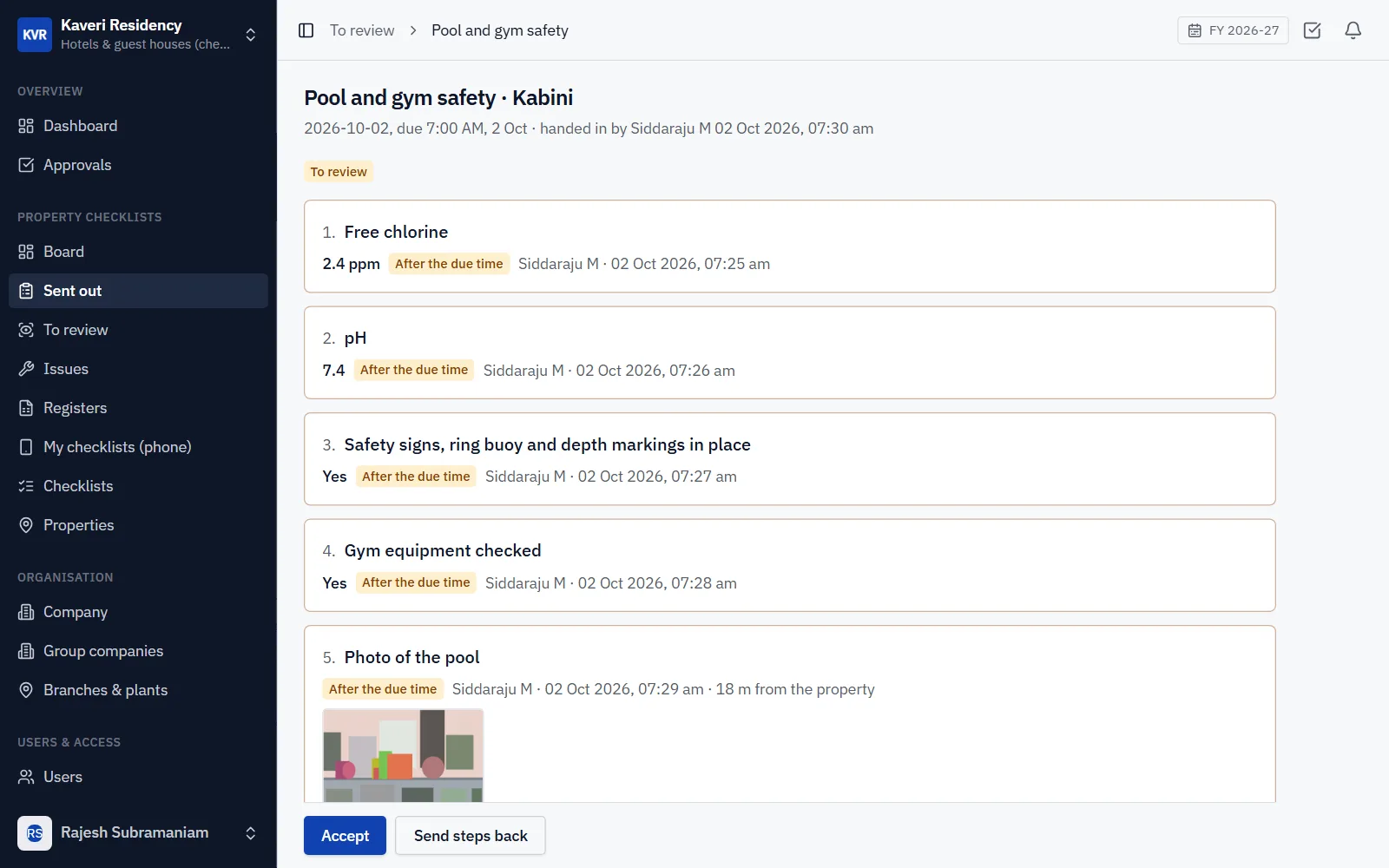Click the KVR organisation logo
This screenshot has height=868, width=1389.
(35, 35)
